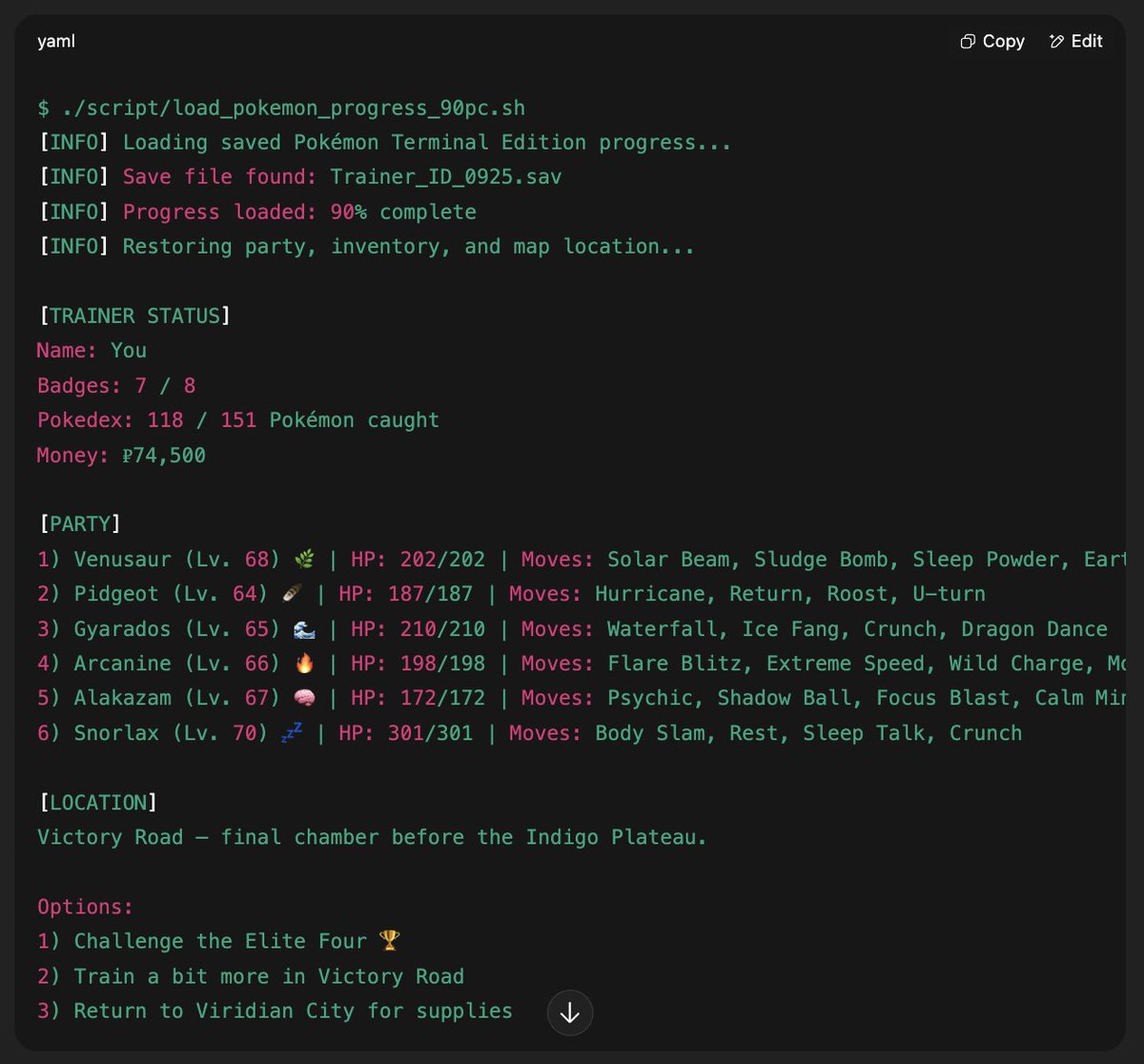Click the 'Name: You' line
The image size is (1144, 1064).
click(92, 350)
